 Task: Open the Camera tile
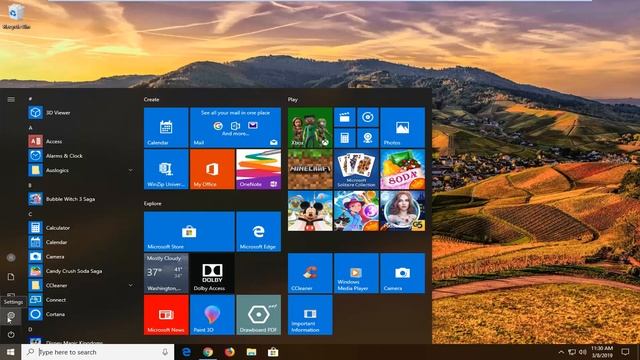(x=402, y=273)
